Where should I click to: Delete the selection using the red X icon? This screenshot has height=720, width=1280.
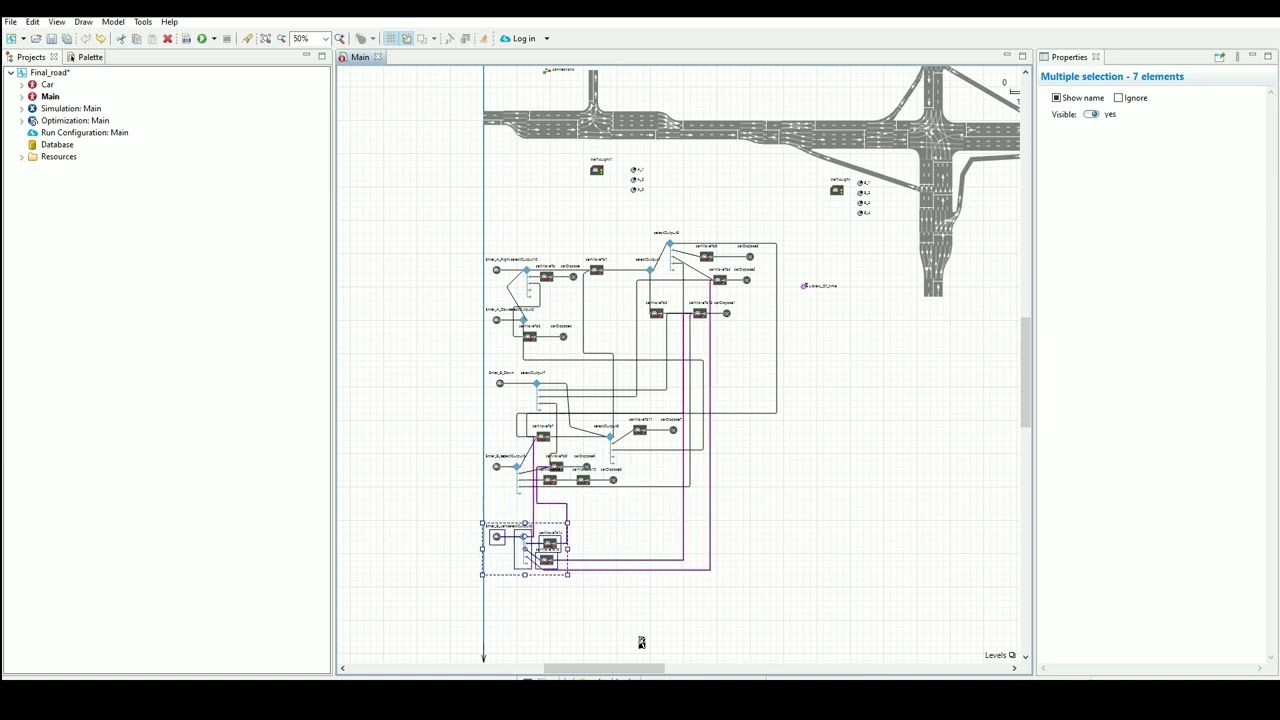(167, 39)
